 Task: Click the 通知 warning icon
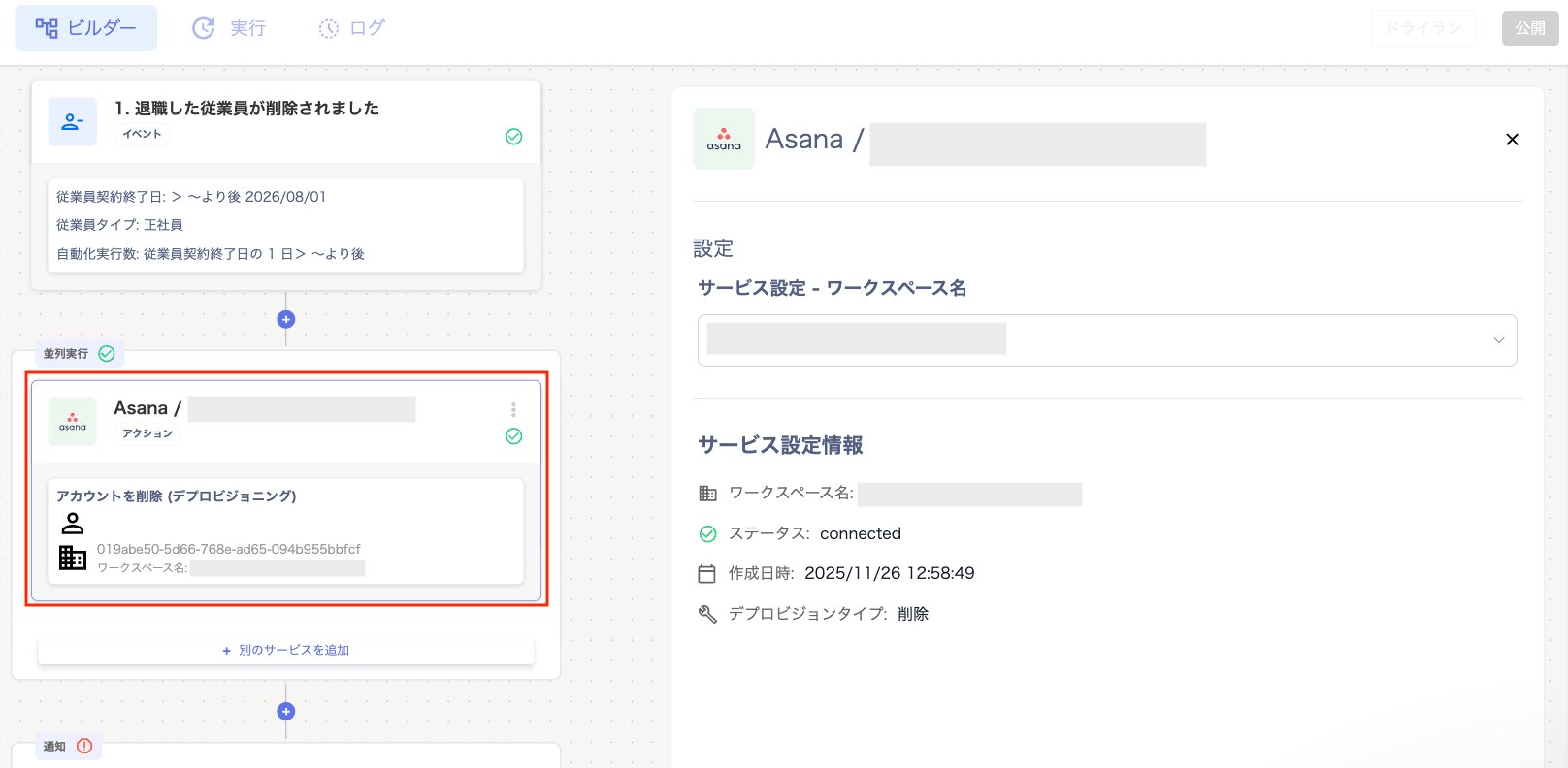84,746
